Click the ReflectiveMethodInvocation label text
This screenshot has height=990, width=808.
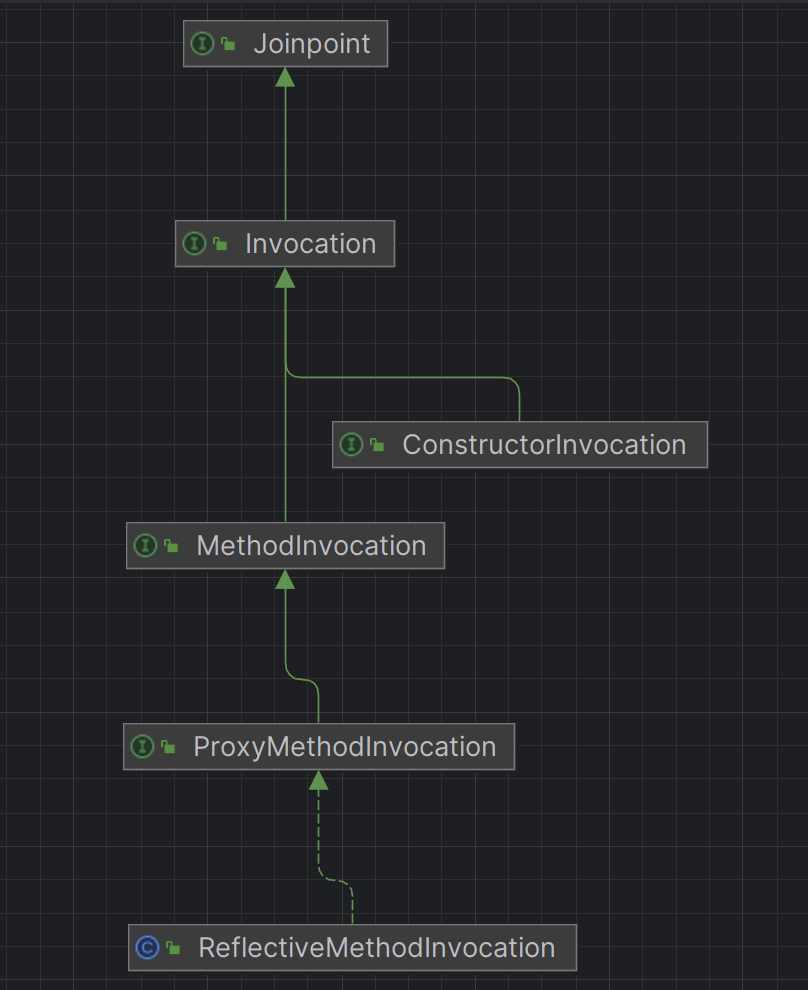tap(377, 948)
